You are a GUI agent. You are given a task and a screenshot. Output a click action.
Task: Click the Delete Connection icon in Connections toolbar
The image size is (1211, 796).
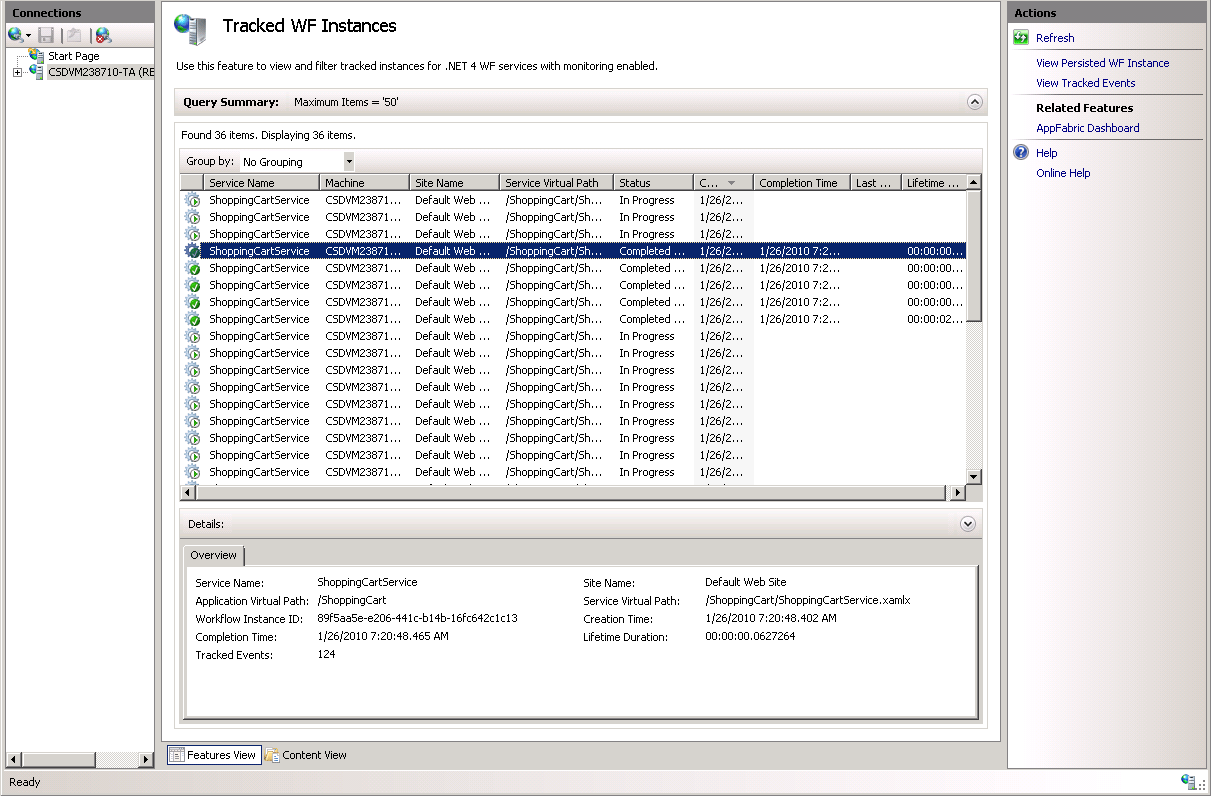pos(103,35)
